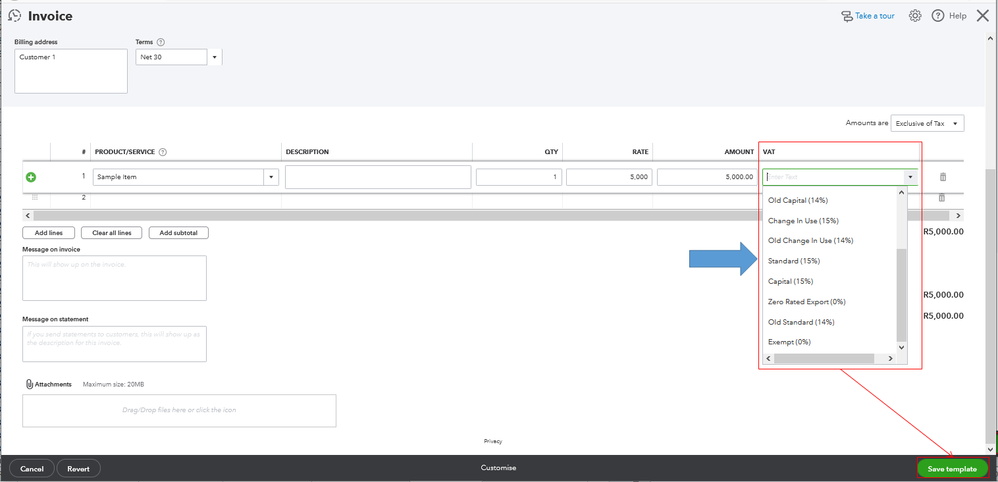Image resolution: width=998 pixels, height=482 pixels.
Task: Click the VAT list vertical scrollbar thumb
Action: [x=901, y=295]
